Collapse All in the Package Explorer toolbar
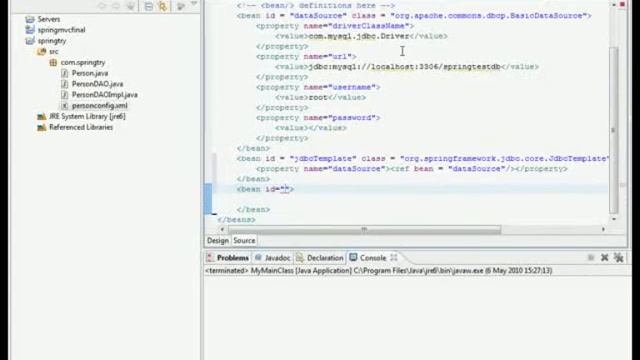The image size is (640, 360). (149, 6)
